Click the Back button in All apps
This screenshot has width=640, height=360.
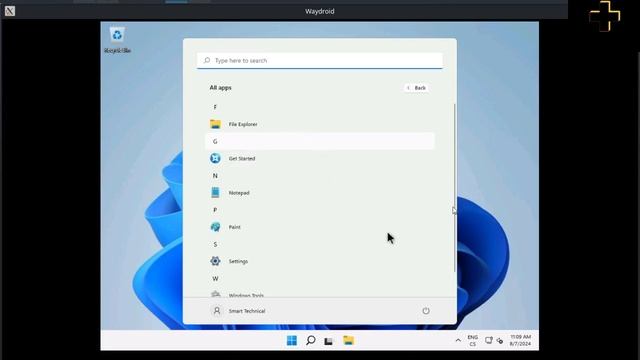pyautogui.click(x=416, y=88)
